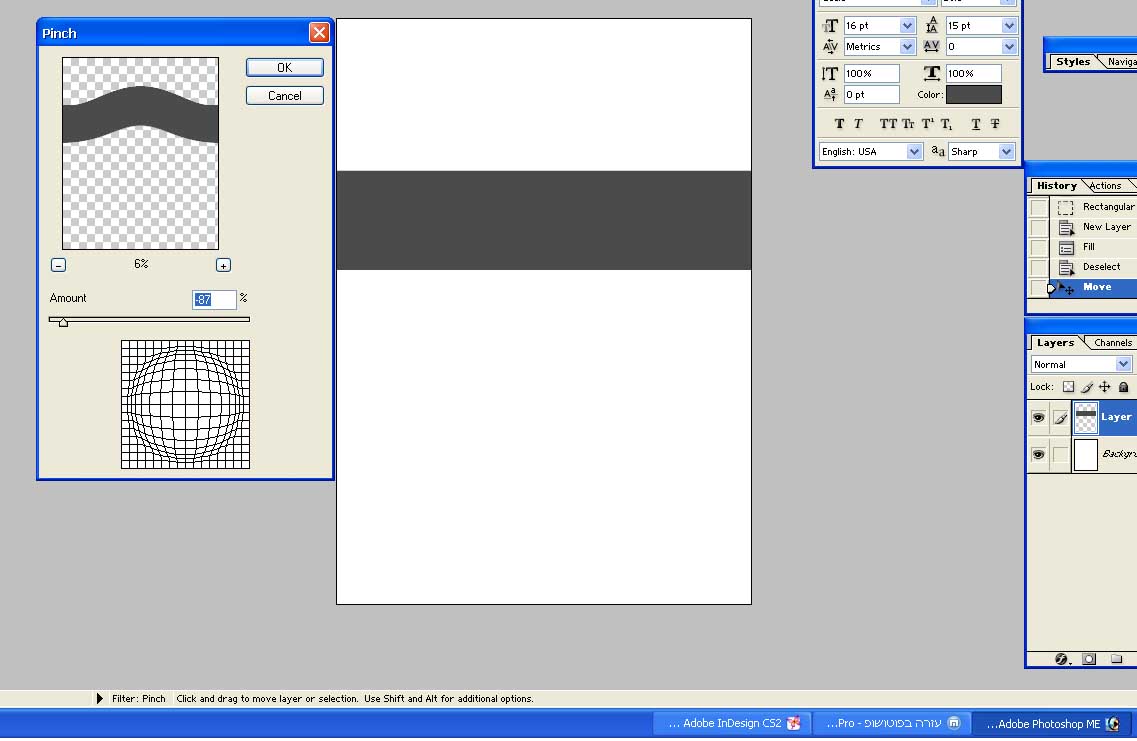Click the Hebrew-titled Pro taskbar button

coord(892,723)
